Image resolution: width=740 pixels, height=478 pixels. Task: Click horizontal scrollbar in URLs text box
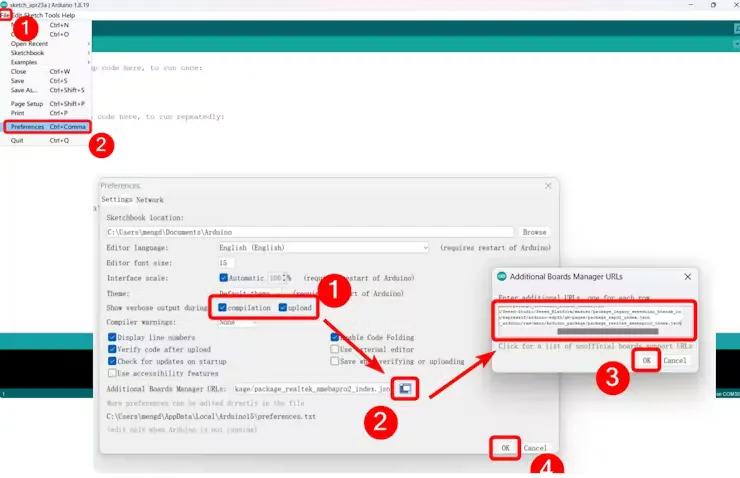coord(607,331)
